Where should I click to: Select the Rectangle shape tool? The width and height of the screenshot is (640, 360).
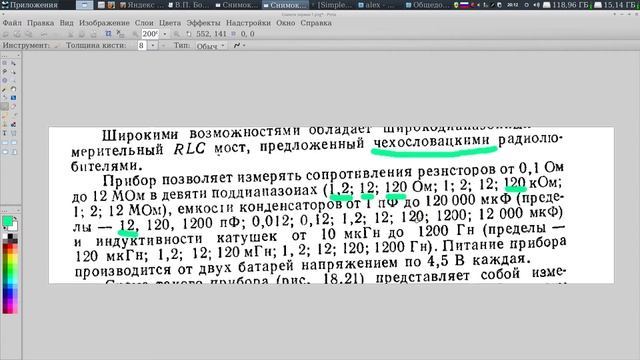[x=4, y=143]
